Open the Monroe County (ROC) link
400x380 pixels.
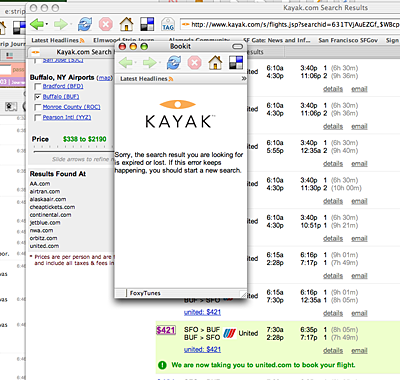point(71,107)
